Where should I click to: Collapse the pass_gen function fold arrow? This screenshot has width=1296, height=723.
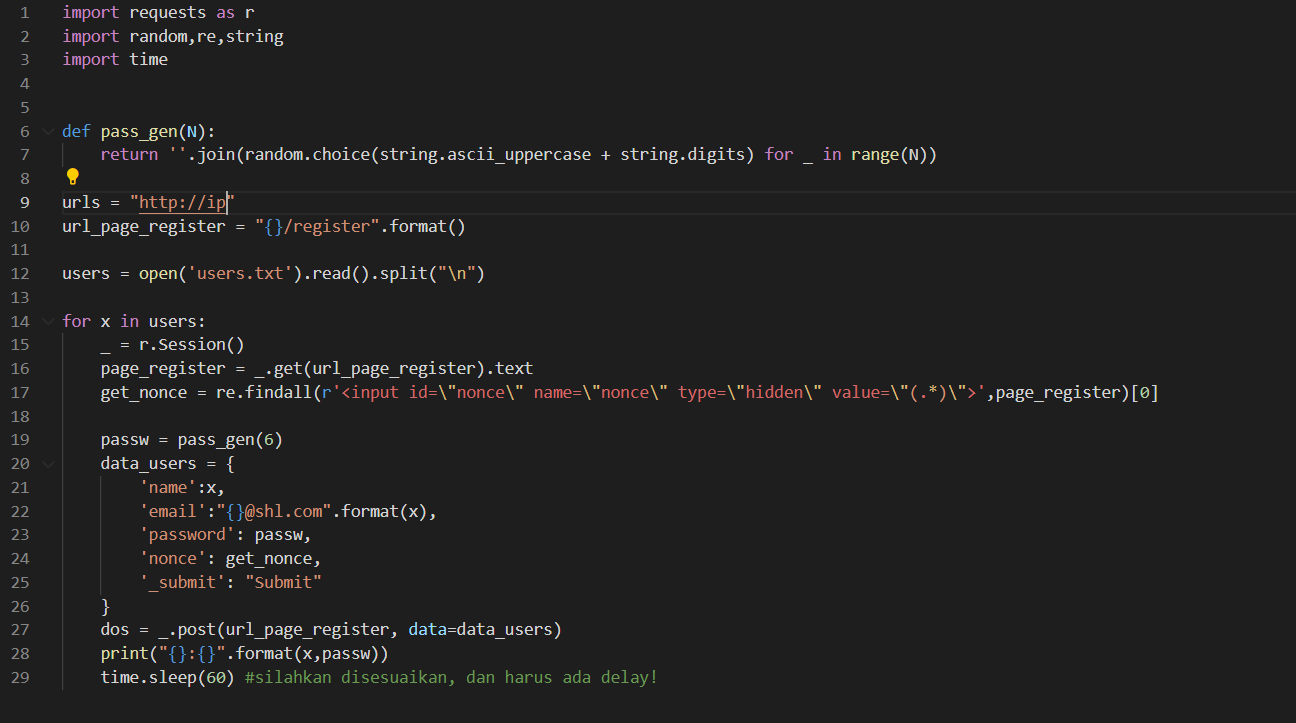pos(48,131)
